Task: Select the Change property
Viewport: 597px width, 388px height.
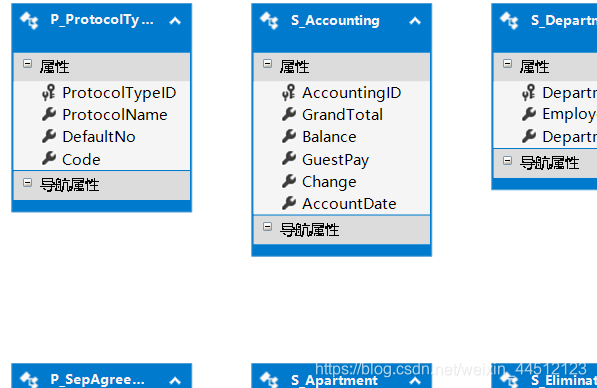Action: (329, 182)
